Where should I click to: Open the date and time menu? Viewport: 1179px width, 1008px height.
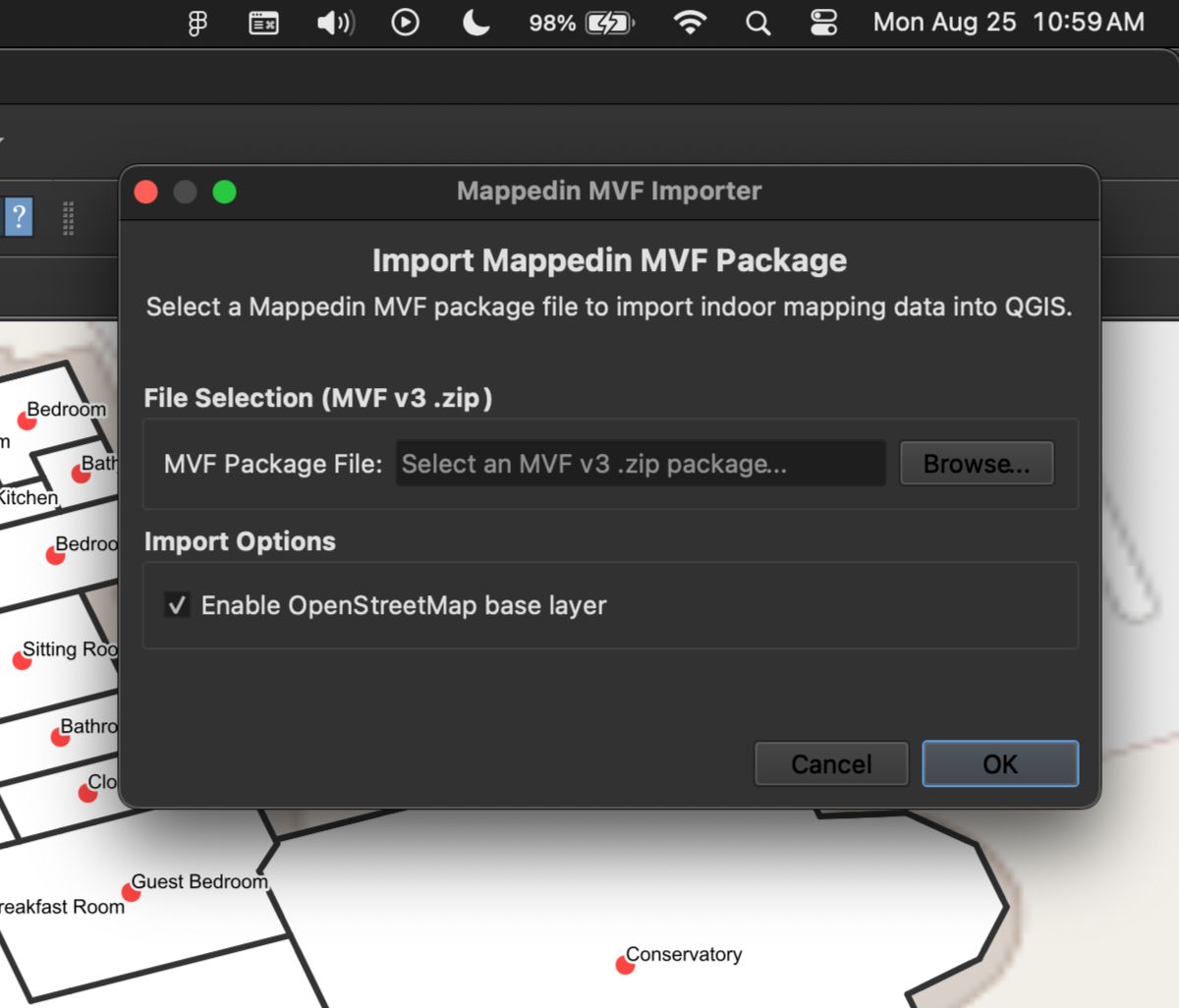1009,23
